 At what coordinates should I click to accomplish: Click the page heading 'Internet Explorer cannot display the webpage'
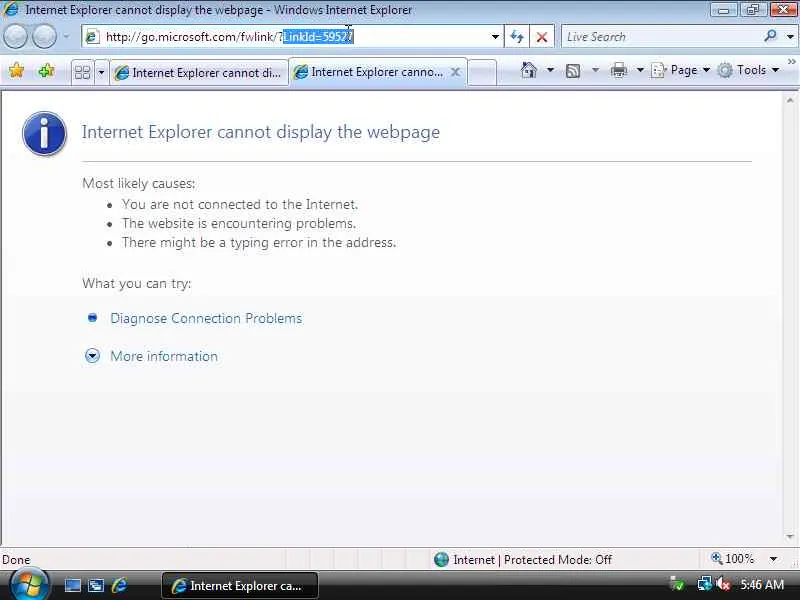[261, 132]
